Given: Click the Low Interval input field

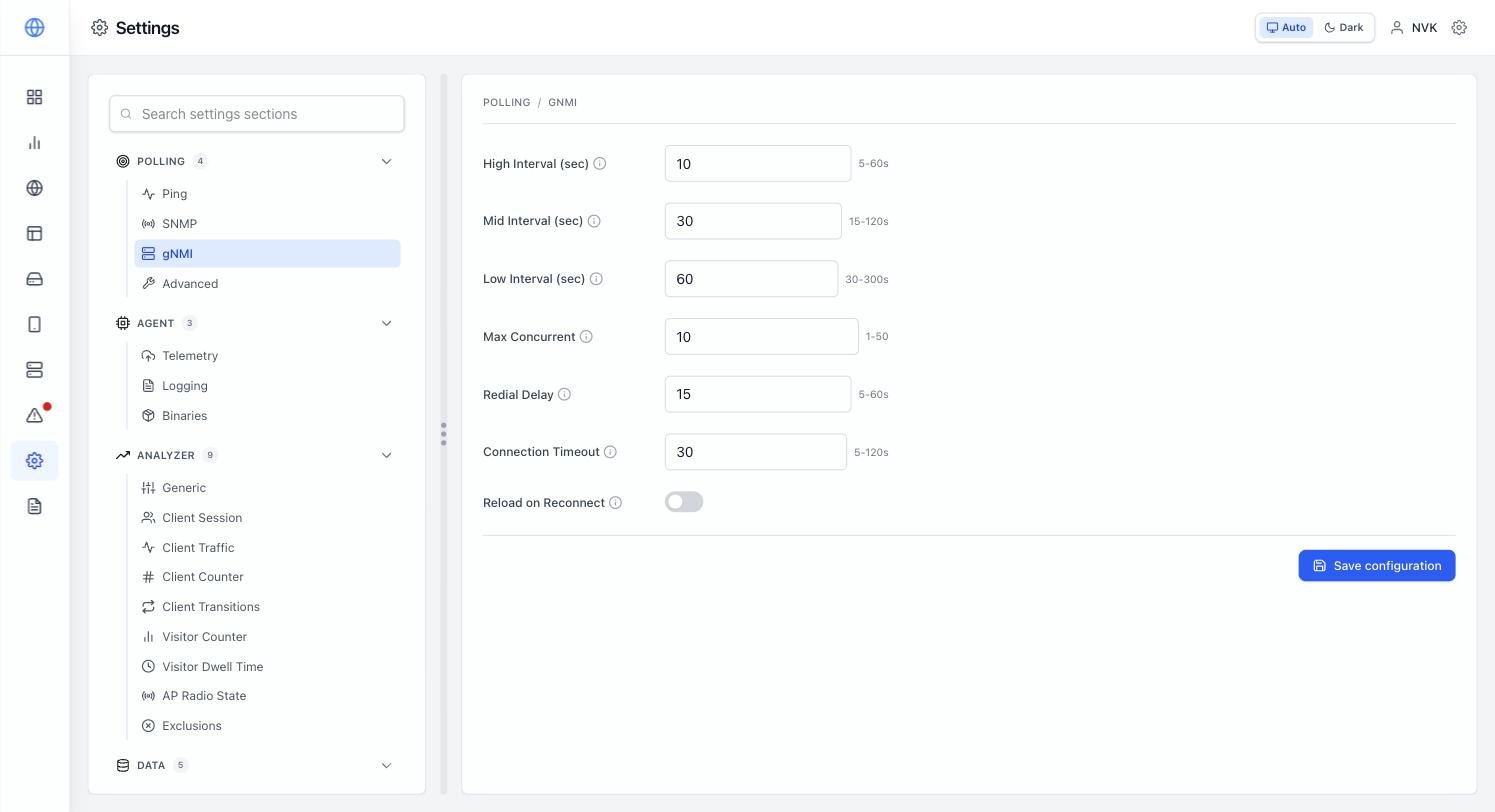Looking at the screenshot, I should pos(751,279).
